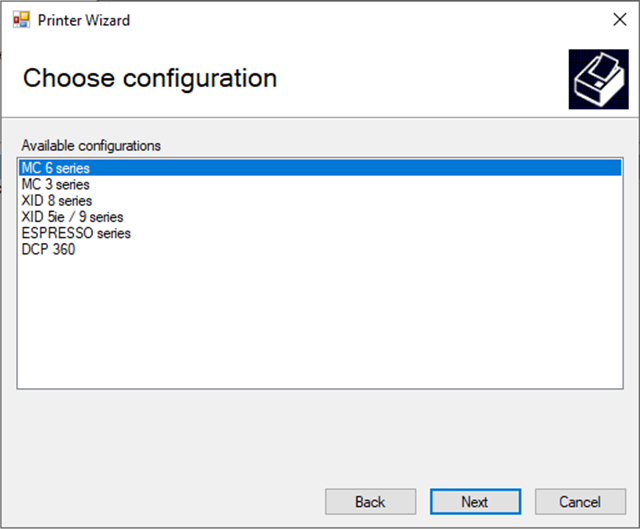Click the Choose configuration heading
This screenshot has width=640, height=529.
pyautogui.click(x=150, y=78)
